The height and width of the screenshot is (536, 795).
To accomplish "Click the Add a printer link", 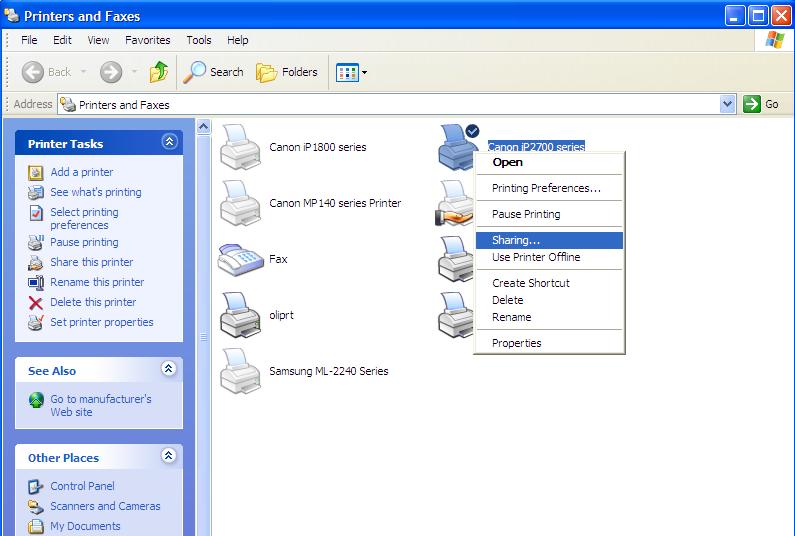I will click(82, 172).
